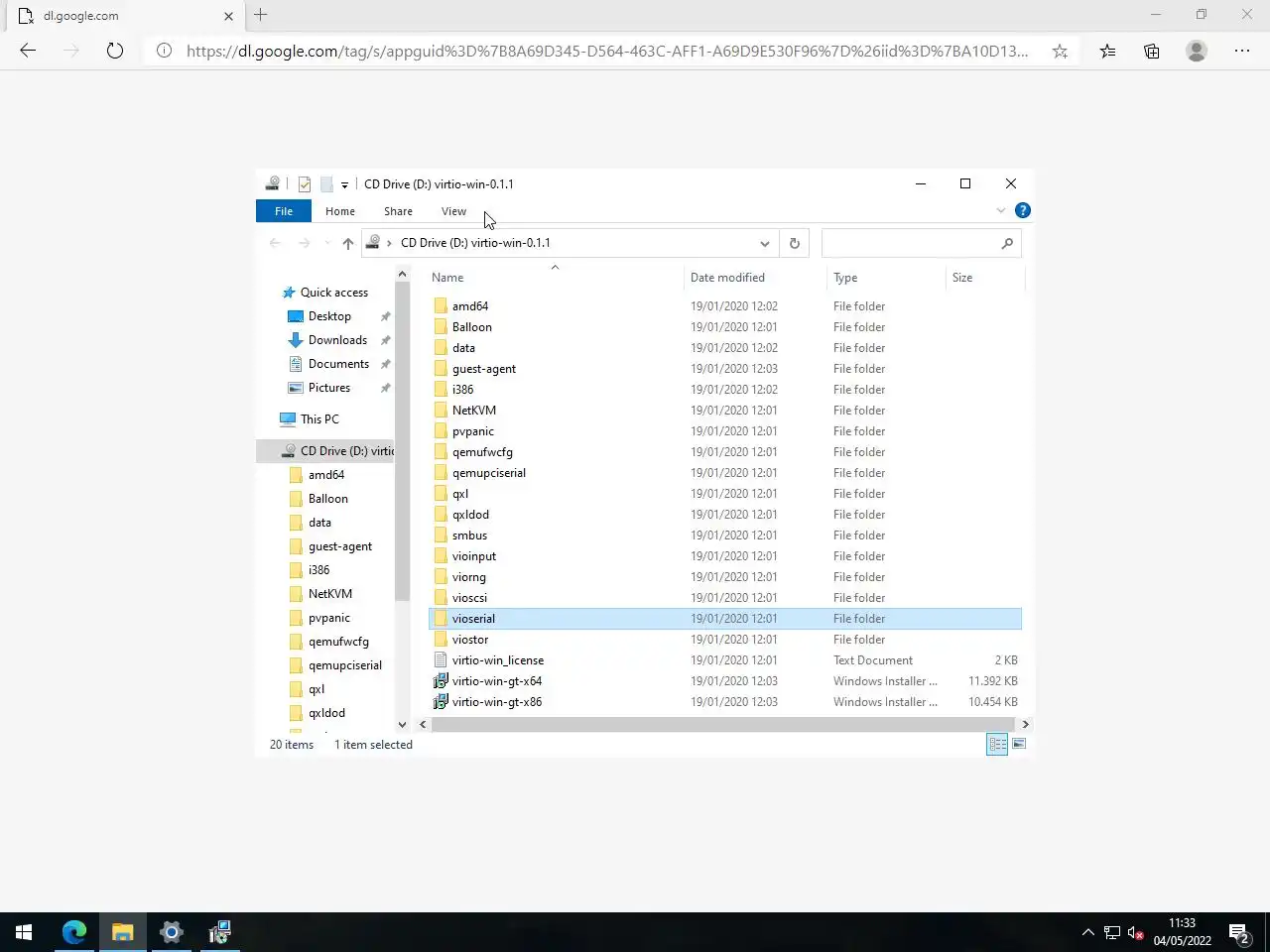Image resolution: width=1270 pixels, height=952 pixels.
Task: Switch to details view layout button
Action: pyautogui.click(x=997, y=745)
